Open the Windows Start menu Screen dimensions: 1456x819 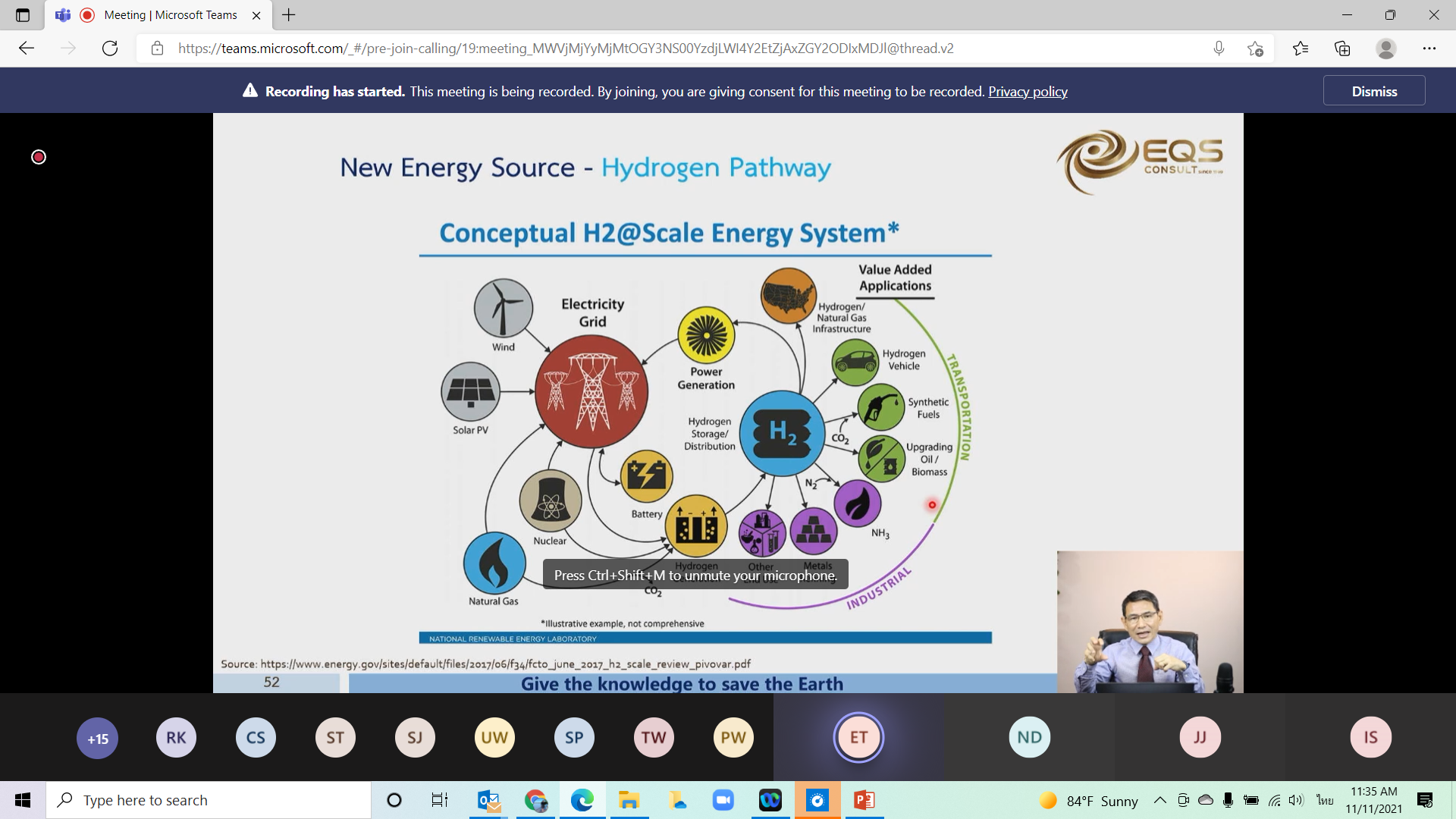point(23,800)
